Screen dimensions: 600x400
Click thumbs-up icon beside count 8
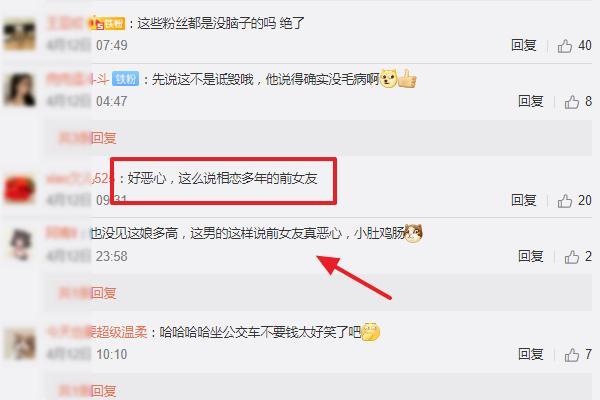click(x=572, y=102)
